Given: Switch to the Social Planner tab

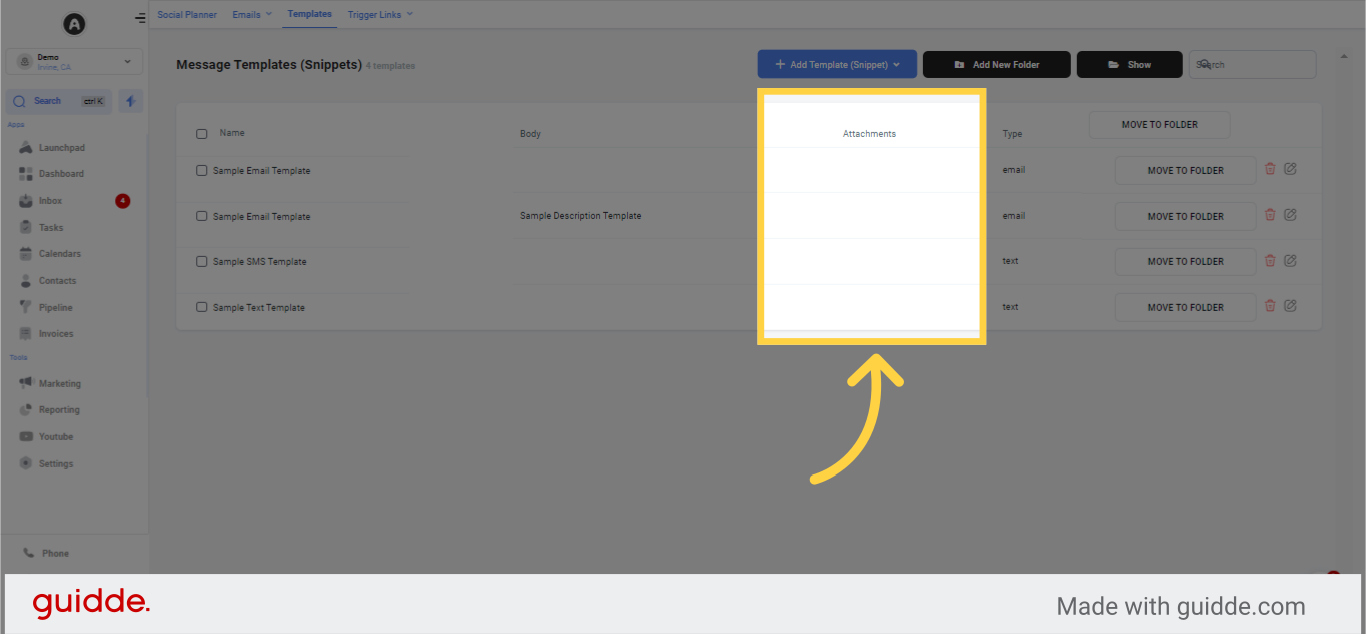Looking at the screenshot, I should coord(186,14).
